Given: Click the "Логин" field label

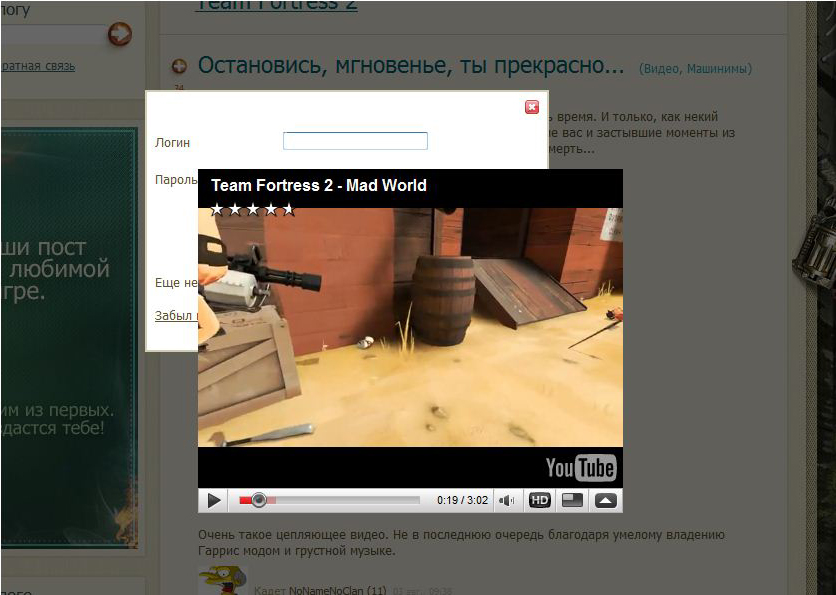Looking at the screenshot, I should click(x=172, y=142).
